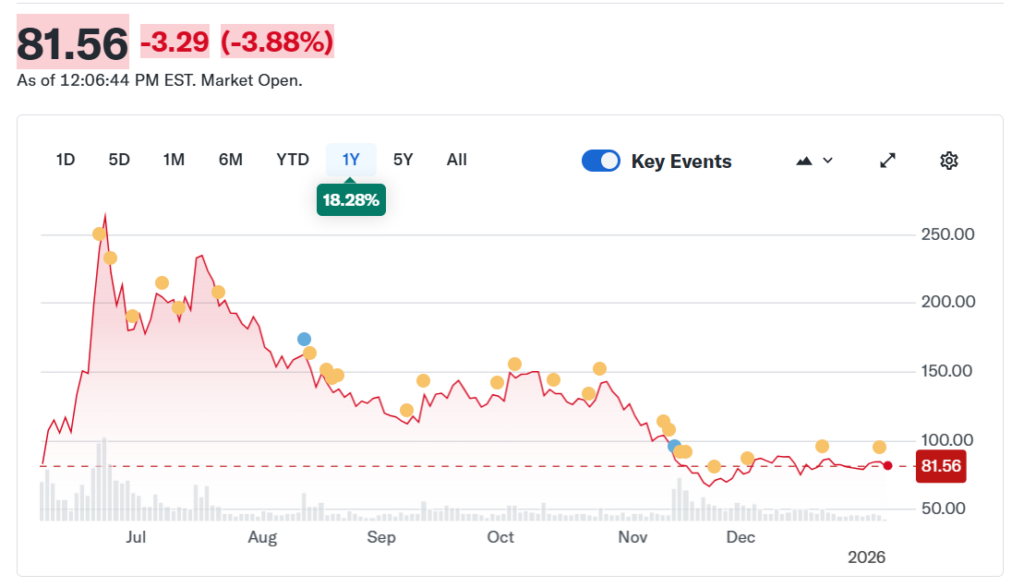Switch to the 6M range
Image resolution: width=1024 pixels, height=587 pixels.
point(230,160)
